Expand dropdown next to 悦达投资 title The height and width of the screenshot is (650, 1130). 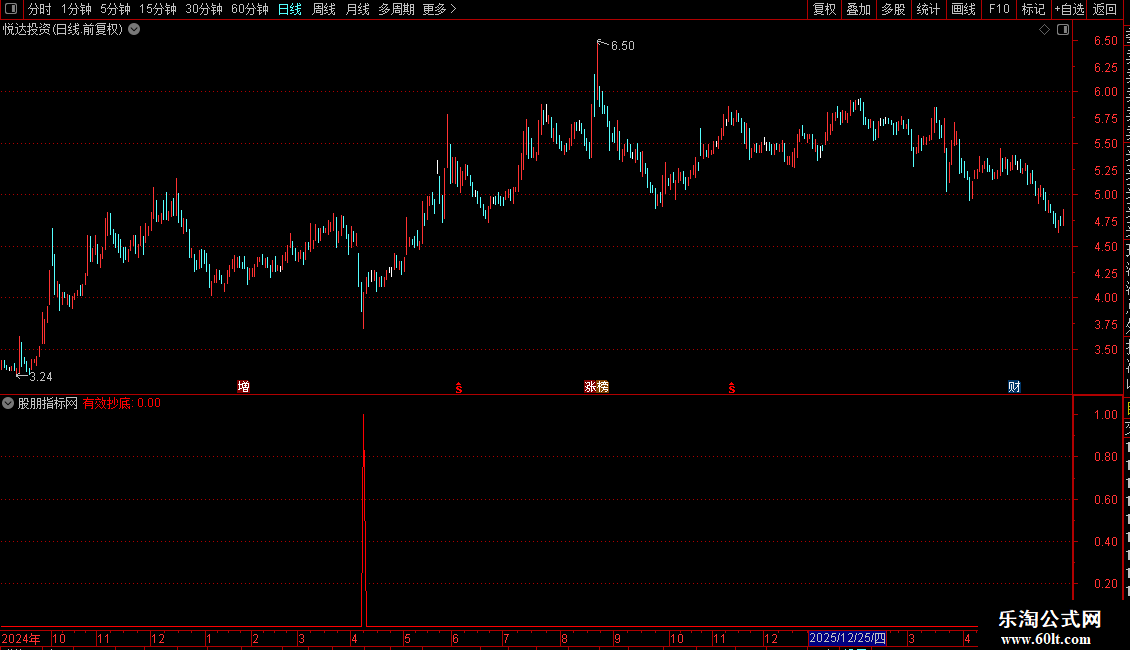click(134, 30)
